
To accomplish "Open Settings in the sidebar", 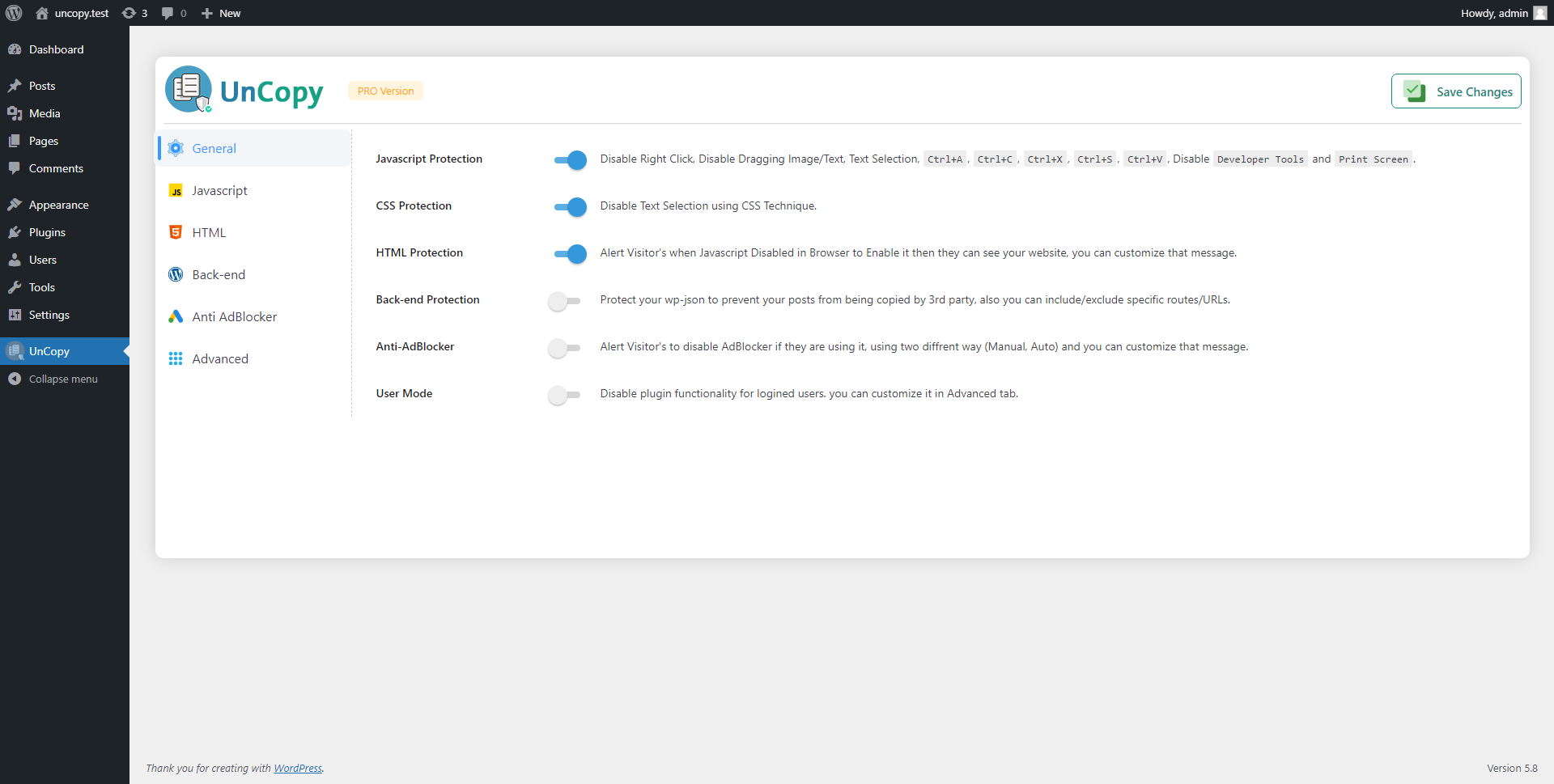I will click(x=65, y=315).
